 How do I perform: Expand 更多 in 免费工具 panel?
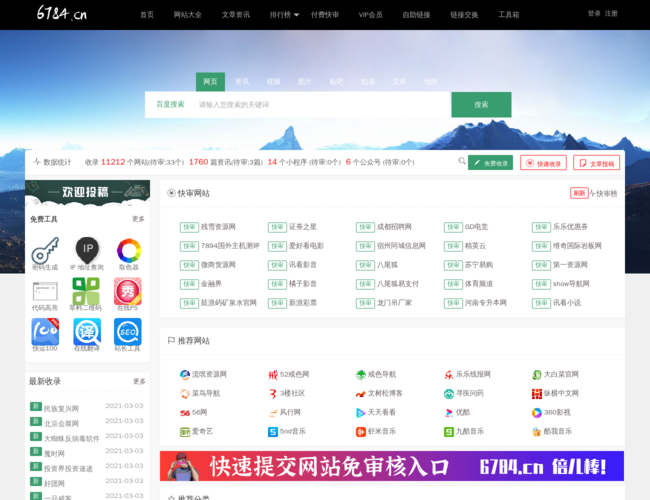(x=138, y=219)
